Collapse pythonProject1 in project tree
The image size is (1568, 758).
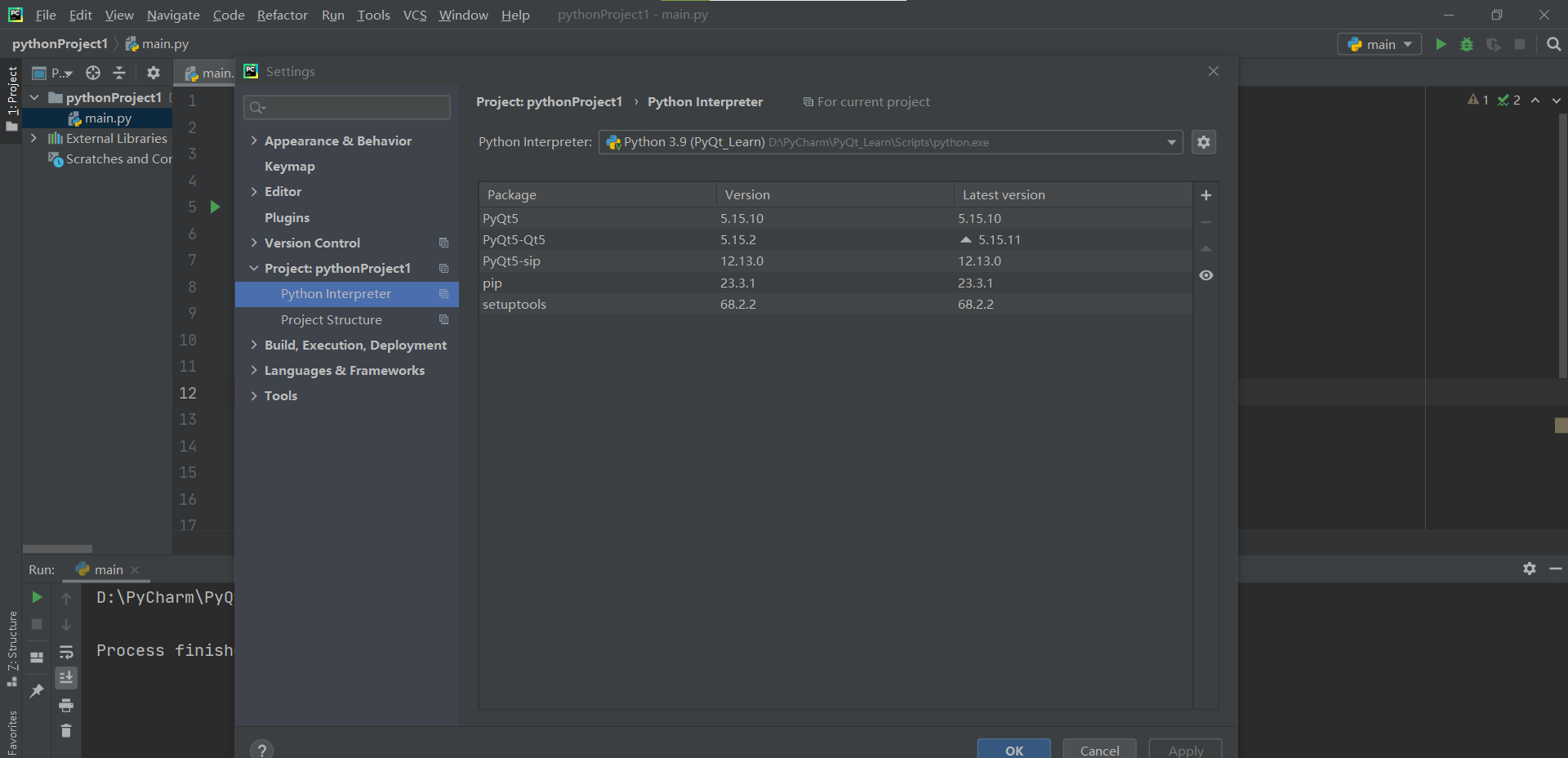tap(34, 97)
